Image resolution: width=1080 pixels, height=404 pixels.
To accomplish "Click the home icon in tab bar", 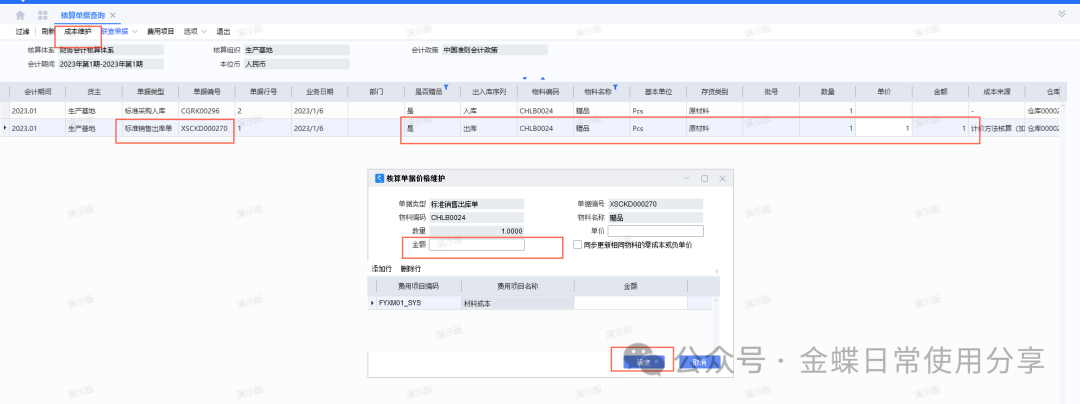I will pos(20,16).
